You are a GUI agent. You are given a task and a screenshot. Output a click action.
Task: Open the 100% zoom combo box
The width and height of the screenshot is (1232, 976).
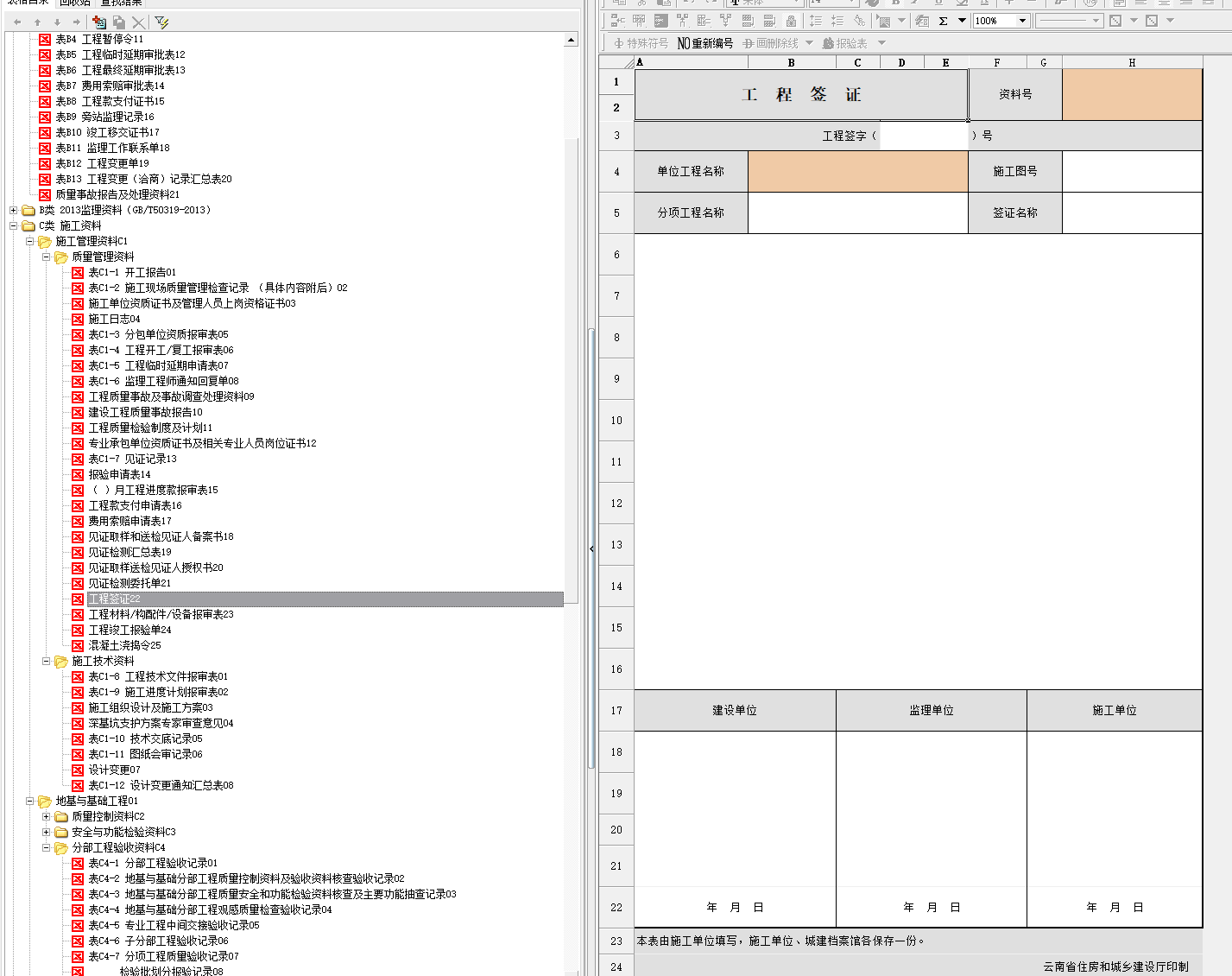[x=1023, y=21]
